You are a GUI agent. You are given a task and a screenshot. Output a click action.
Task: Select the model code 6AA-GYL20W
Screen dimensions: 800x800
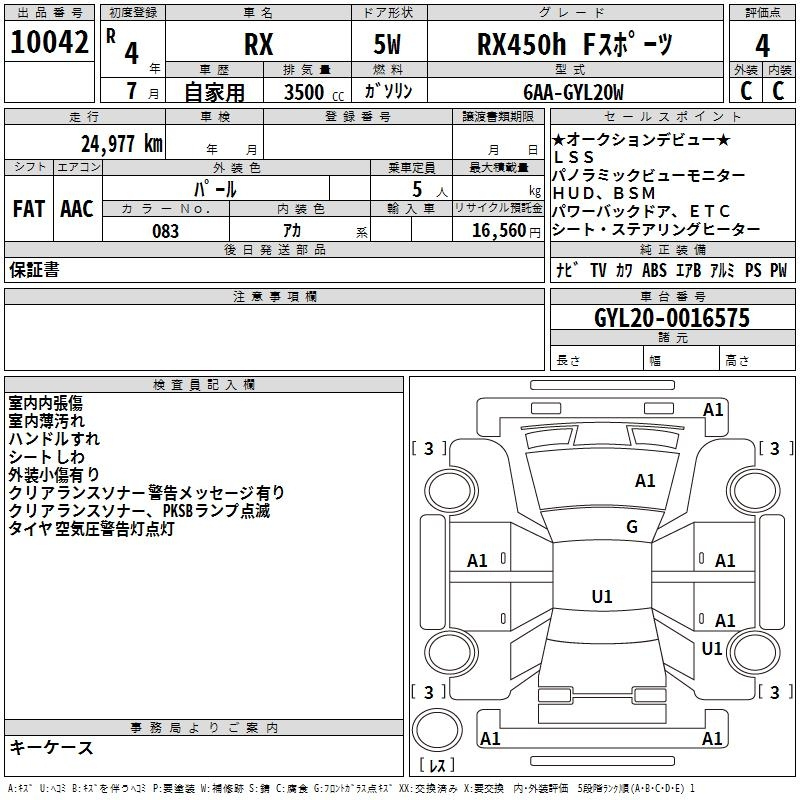pos(574,92)
